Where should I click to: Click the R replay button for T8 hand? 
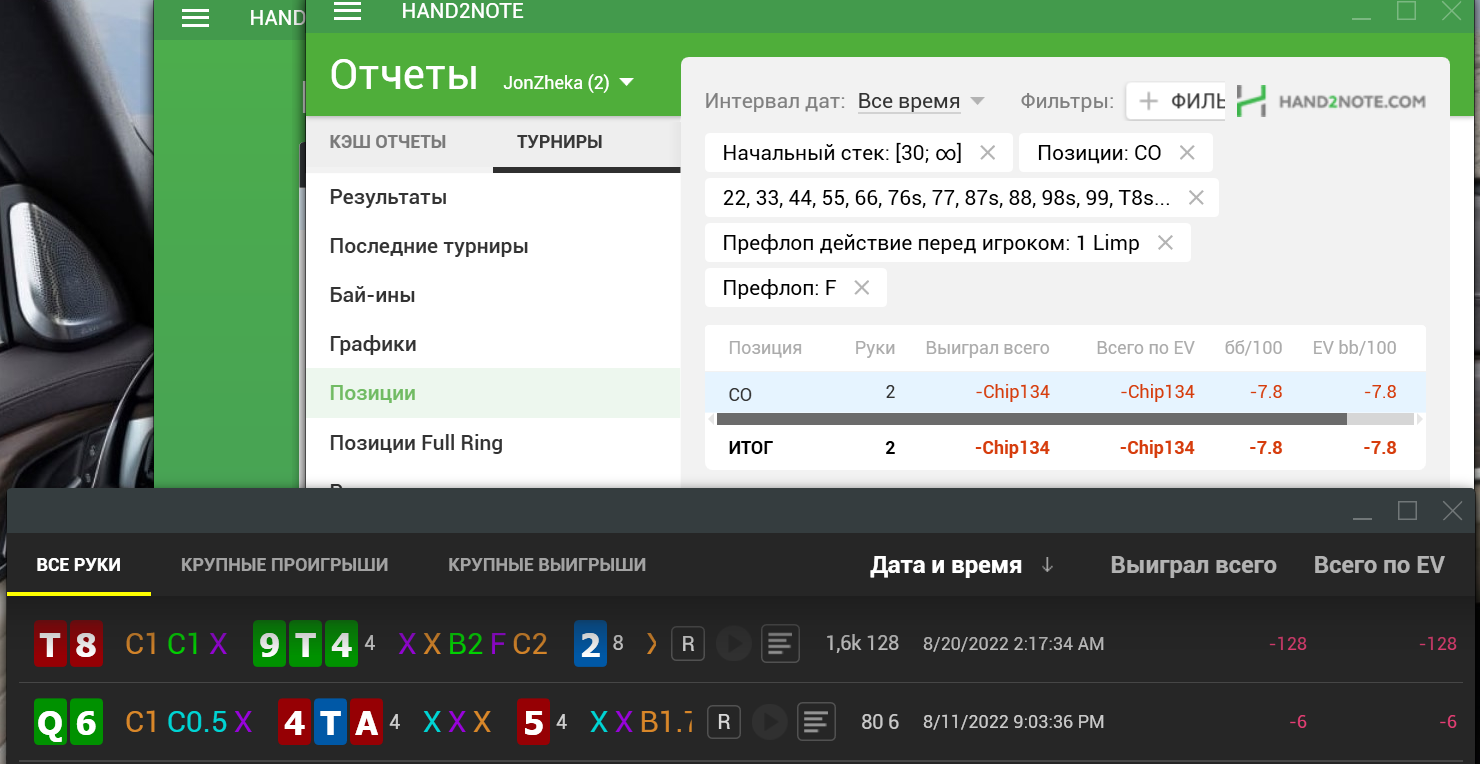688,644
